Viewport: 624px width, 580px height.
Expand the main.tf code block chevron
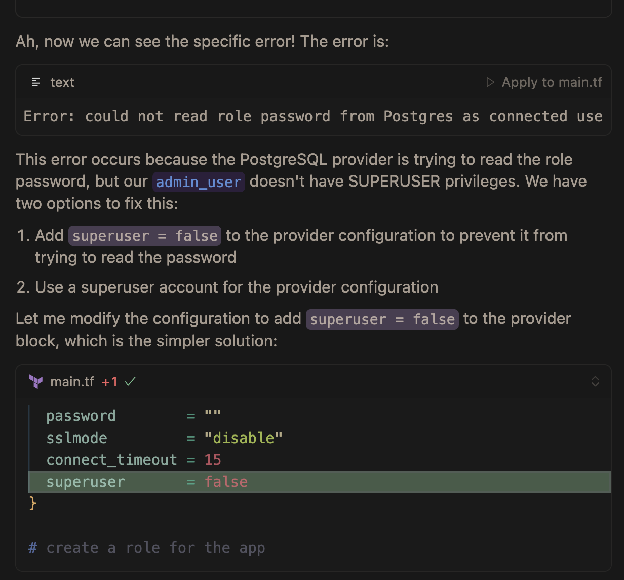point(596,381)
